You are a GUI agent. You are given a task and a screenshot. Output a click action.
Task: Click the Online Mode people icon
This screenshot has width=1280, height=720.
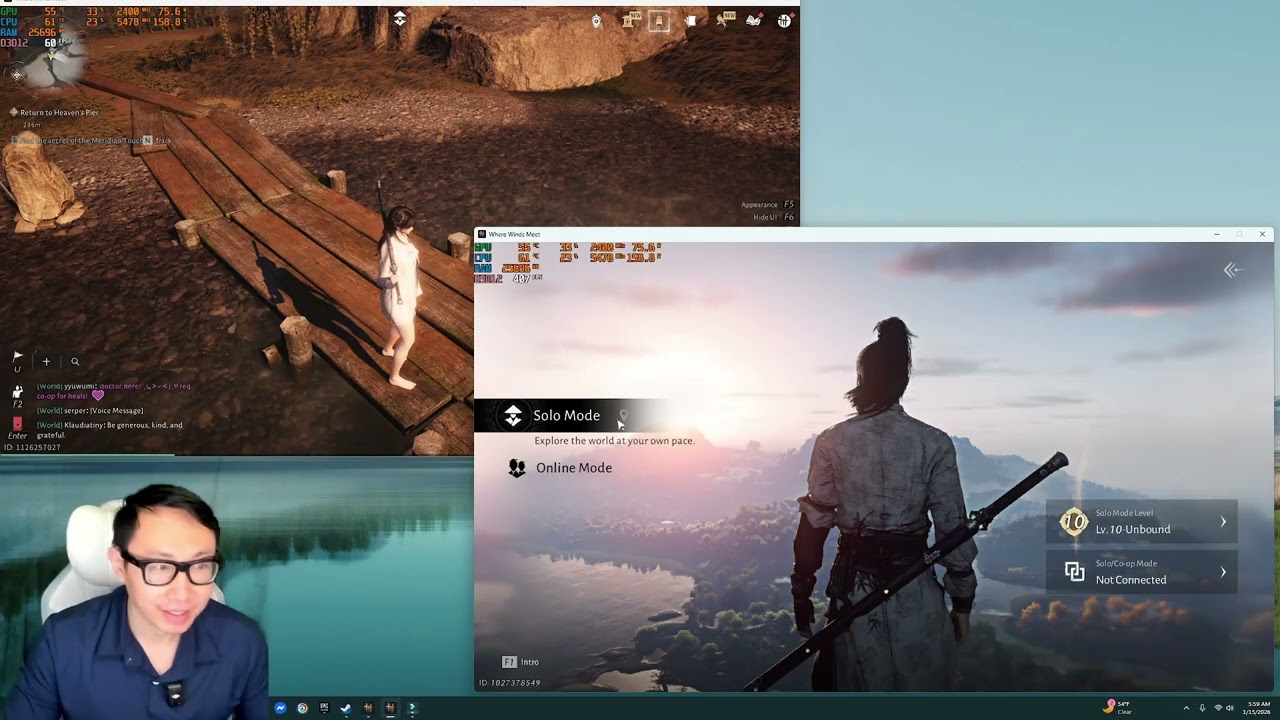517,468
